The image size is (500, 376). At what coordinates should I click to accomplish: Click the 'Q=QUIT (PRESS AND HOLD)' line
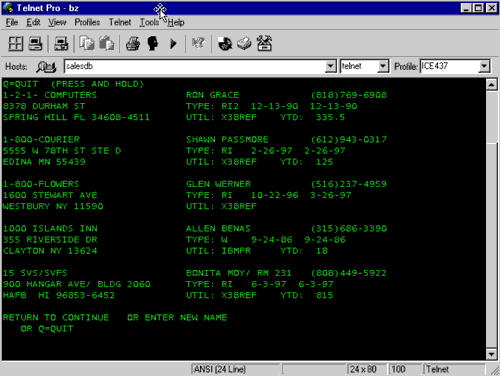[74, 84]
